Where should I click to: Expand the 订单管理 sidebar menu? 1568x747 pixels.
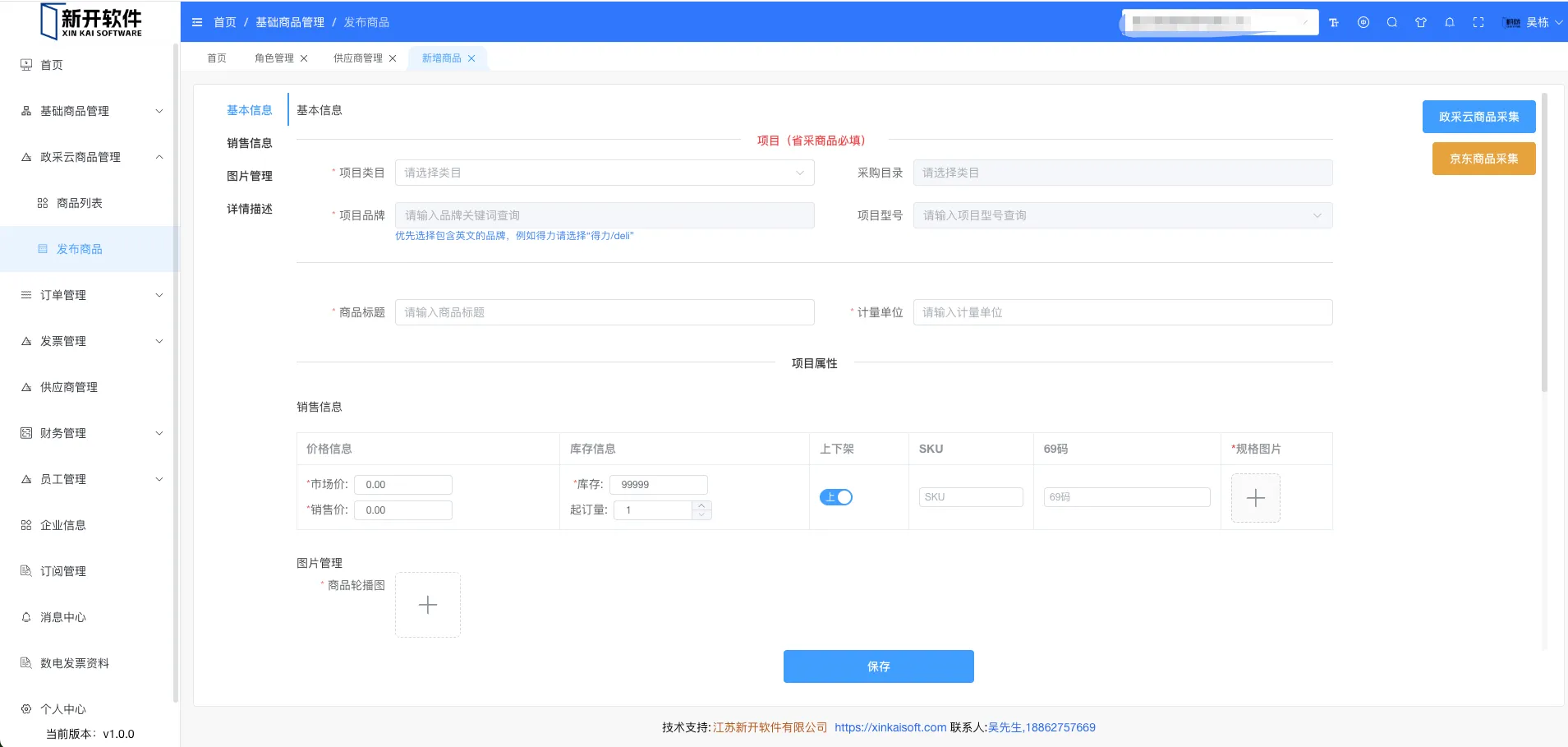(x=90, y=295)
